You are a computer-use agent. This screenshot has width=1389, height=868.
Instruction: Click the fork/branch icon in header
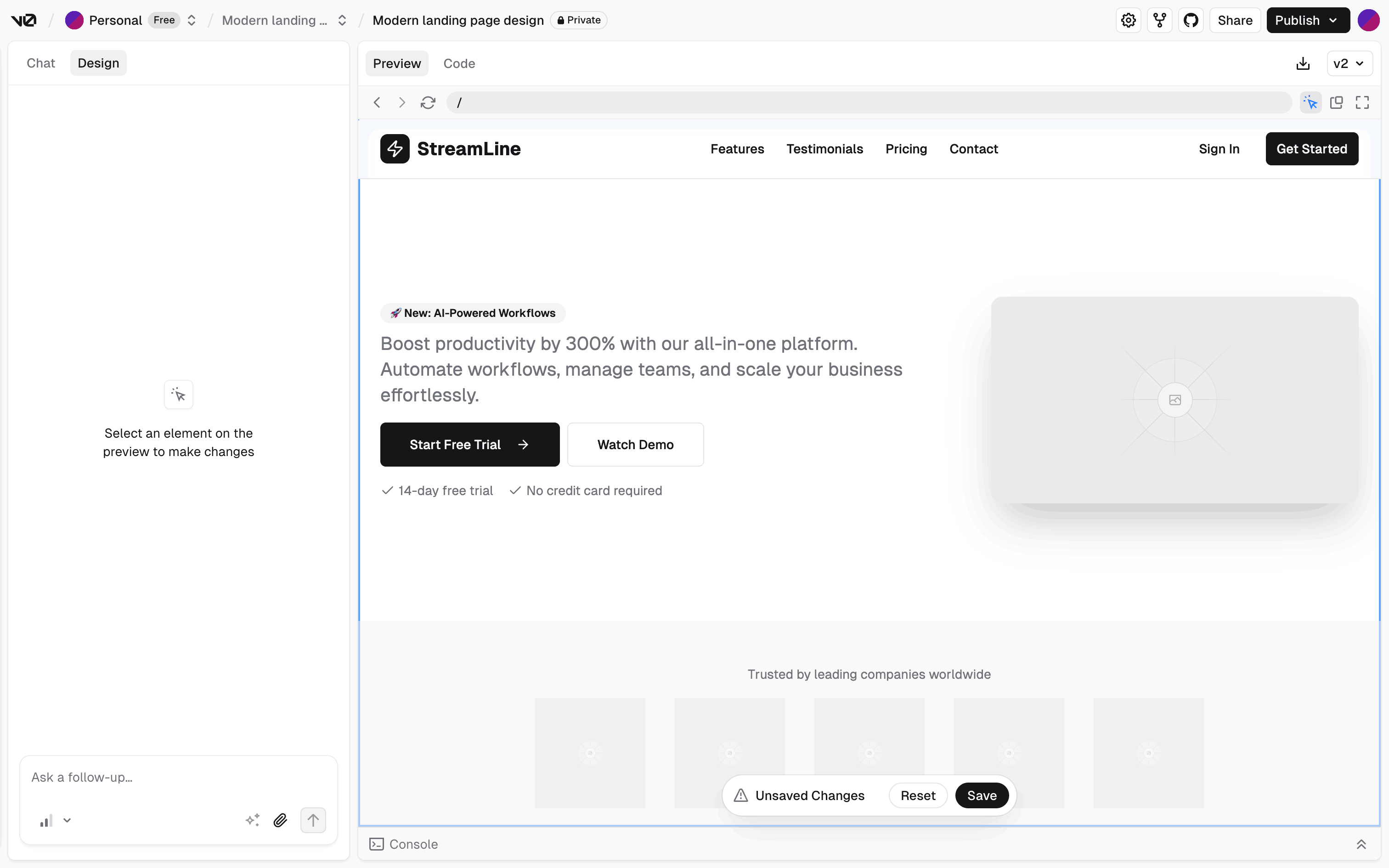click(x=1159, y=20)
